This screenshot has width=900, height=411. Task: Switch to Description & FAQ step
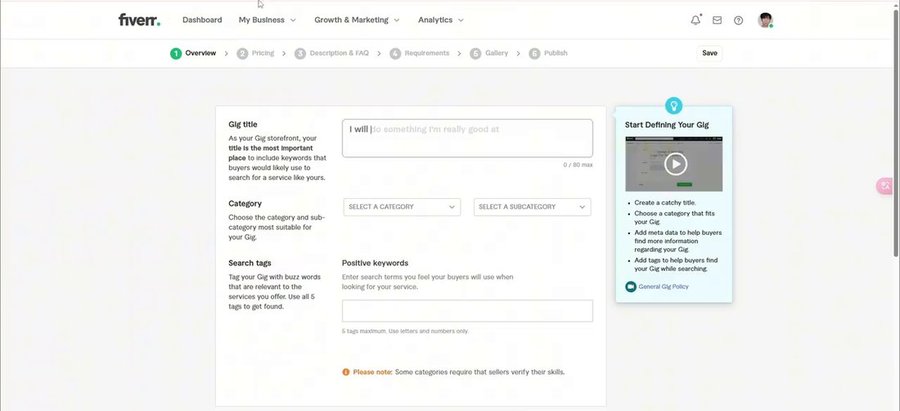339,53
